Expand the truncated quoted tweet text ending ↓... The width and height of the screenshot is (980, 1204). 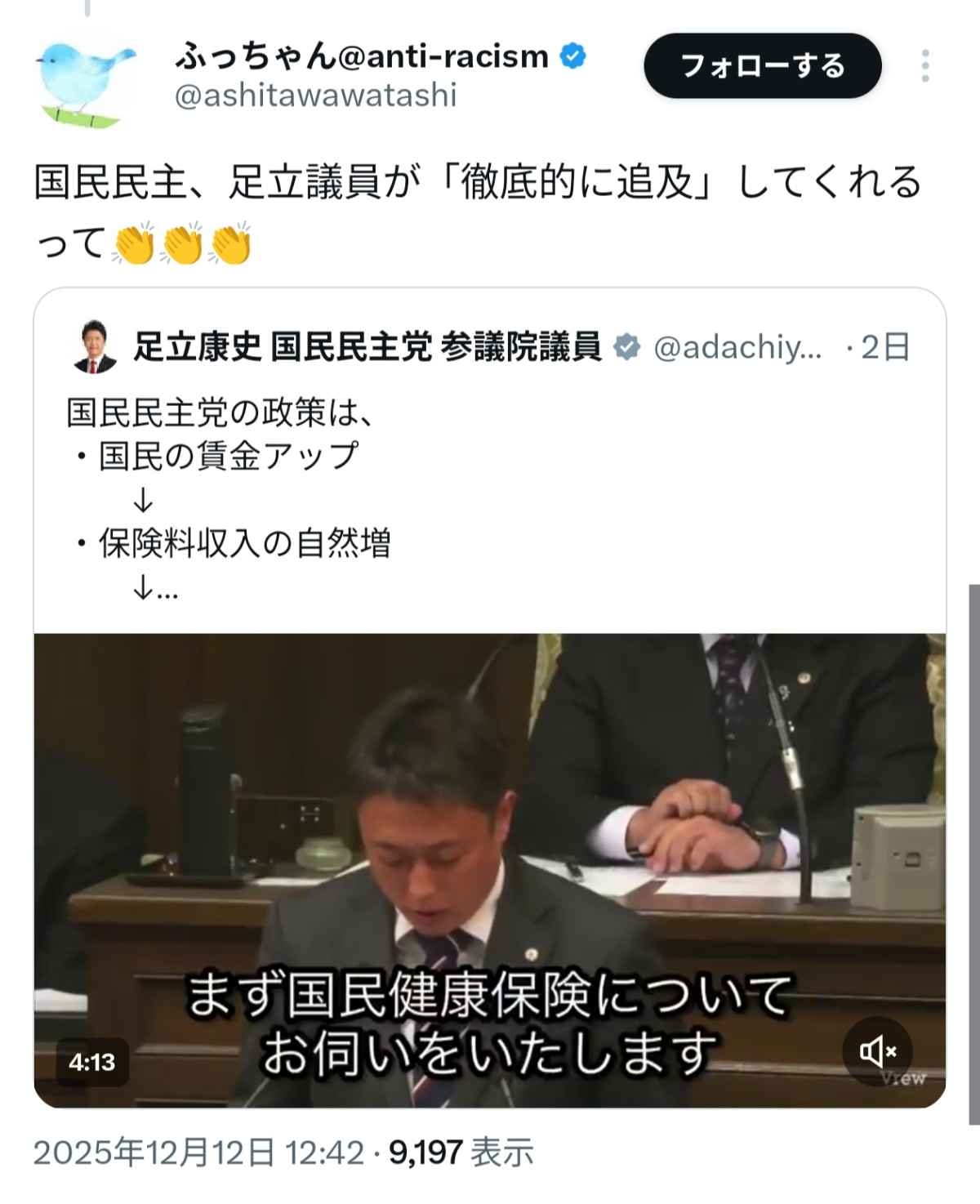click(x=155, y=588)
